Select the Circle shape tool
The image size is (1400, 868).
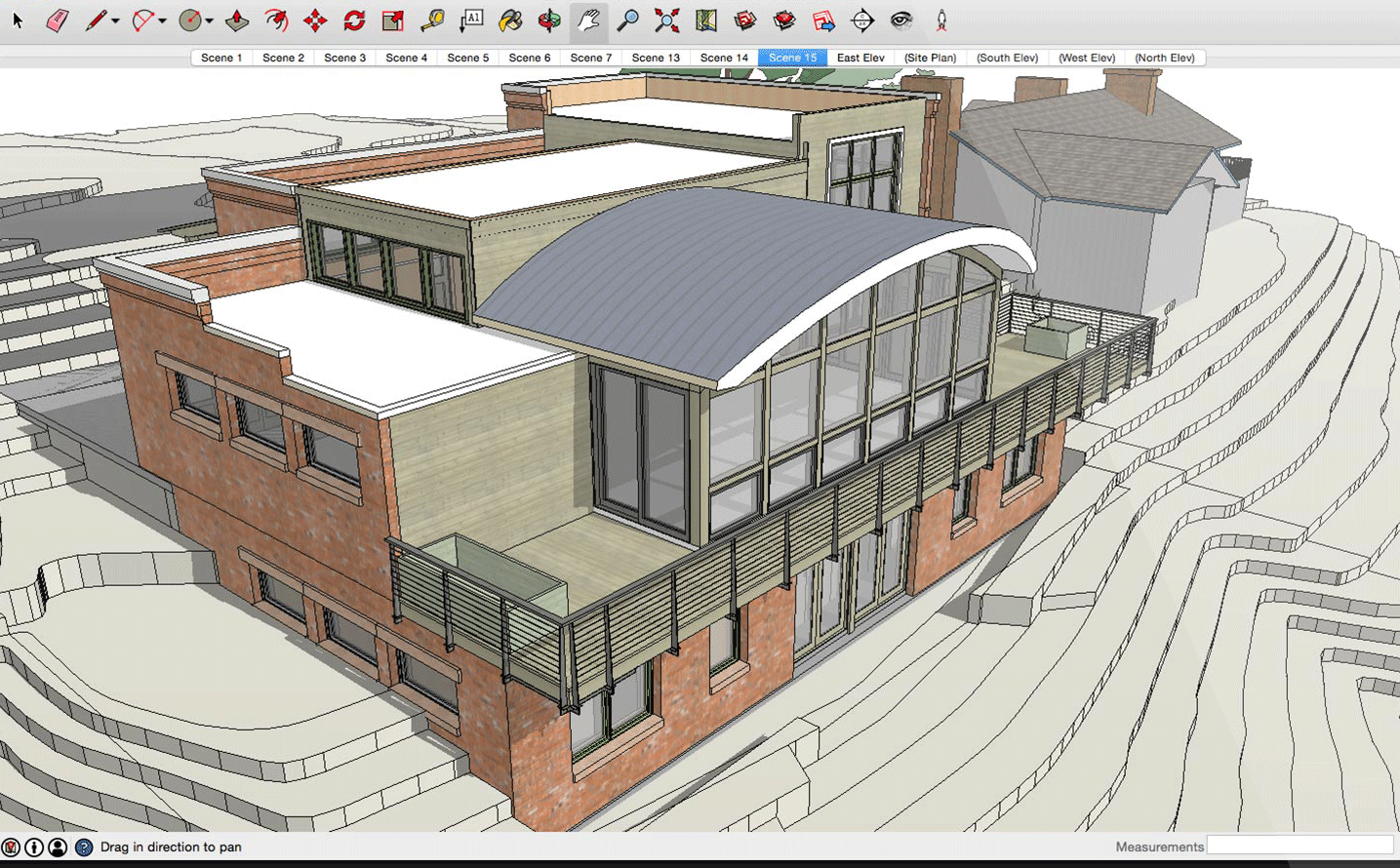pyautogui.click(x=191, y=20)
